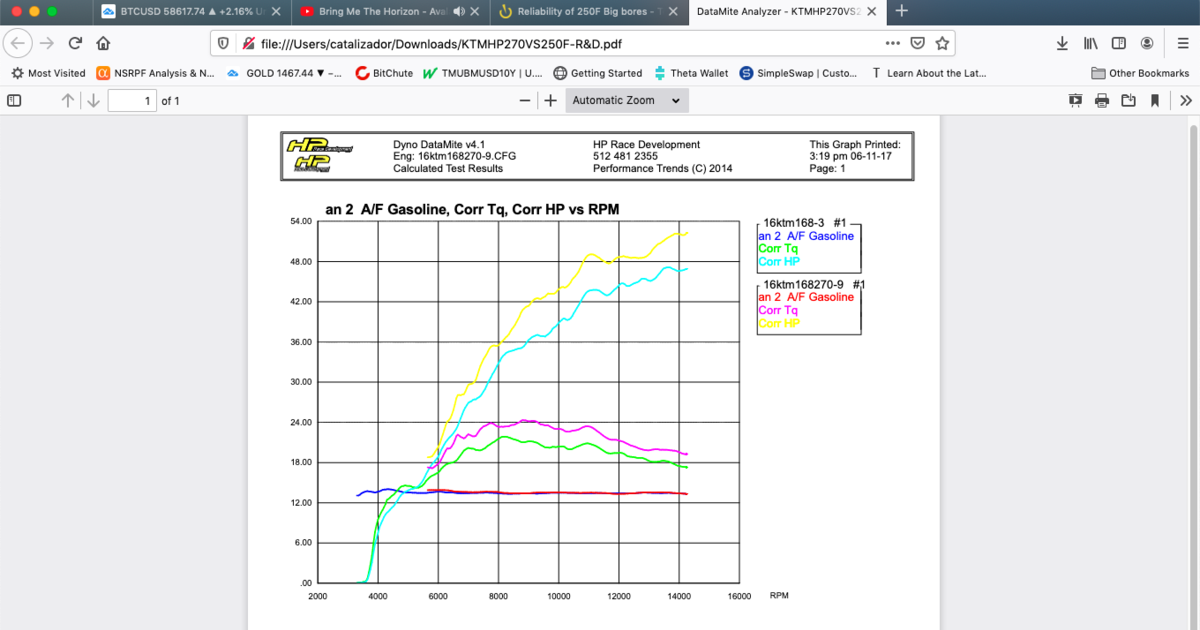Image resolution: width=1200 pixels, height=630 pixels.
Task: Open the Getting Started bookmark
Action: pyautogui.click(x=598, y=72)
